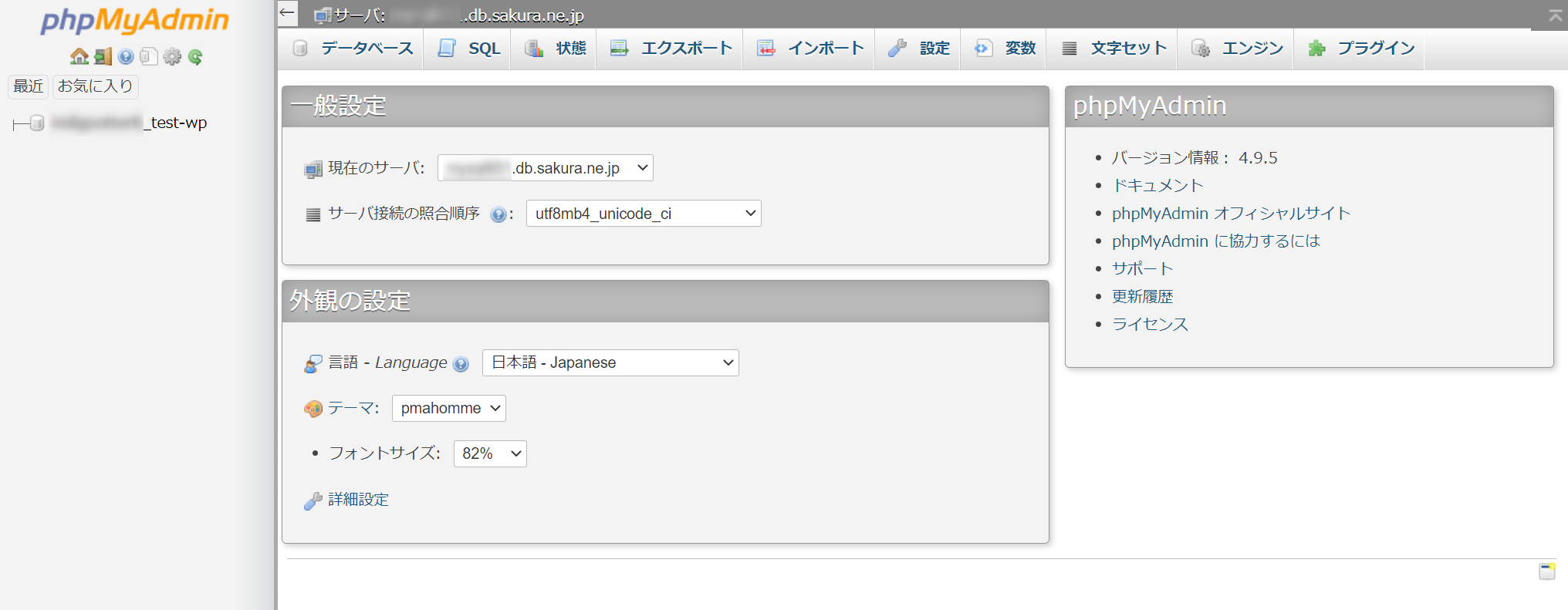This screenshot has height=610, width=1568.
Task: Click help icon beside collation label
Action: (x=498, y=214)
